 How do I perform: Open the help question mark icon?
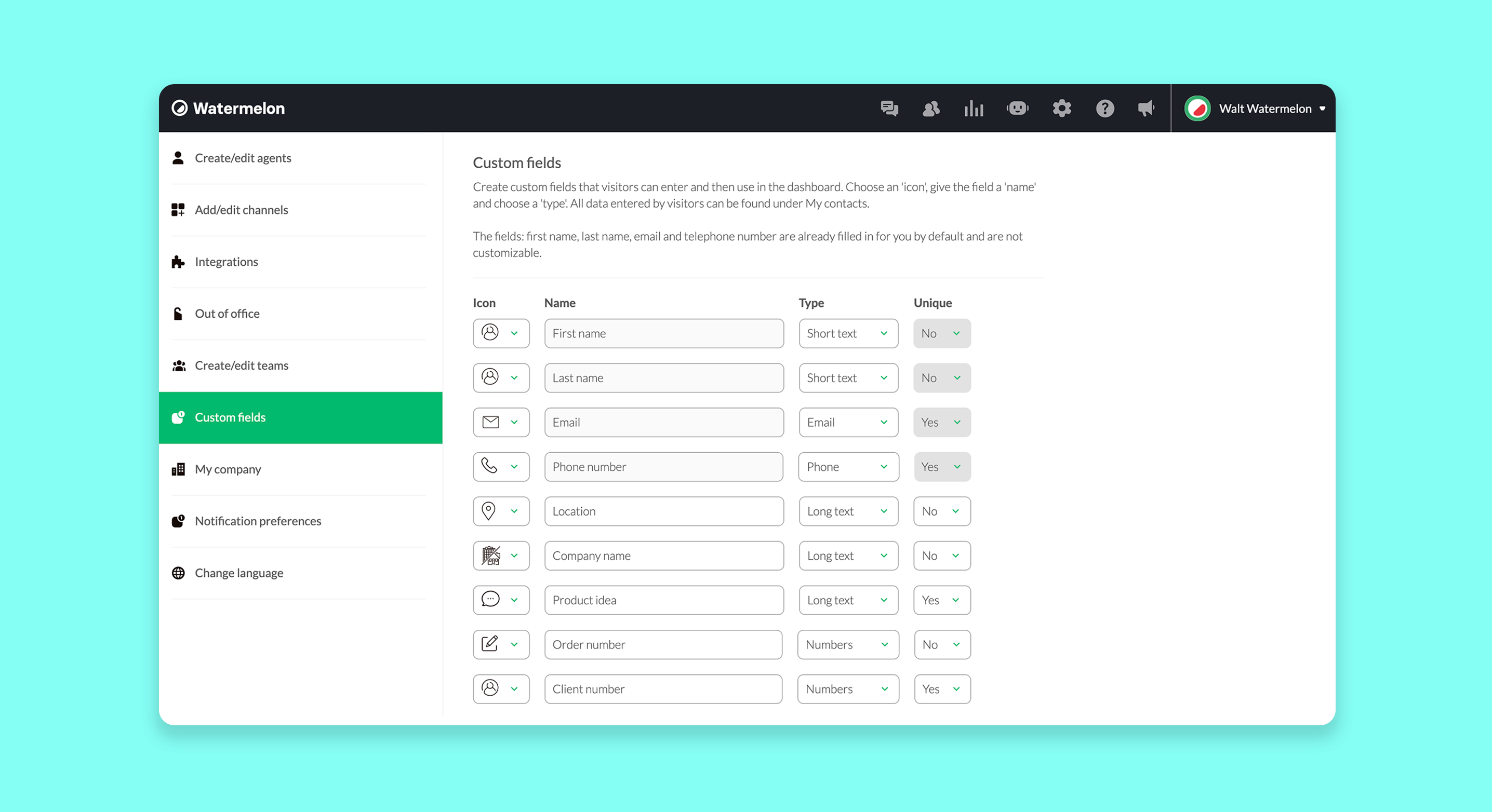tap(1104, 108)
